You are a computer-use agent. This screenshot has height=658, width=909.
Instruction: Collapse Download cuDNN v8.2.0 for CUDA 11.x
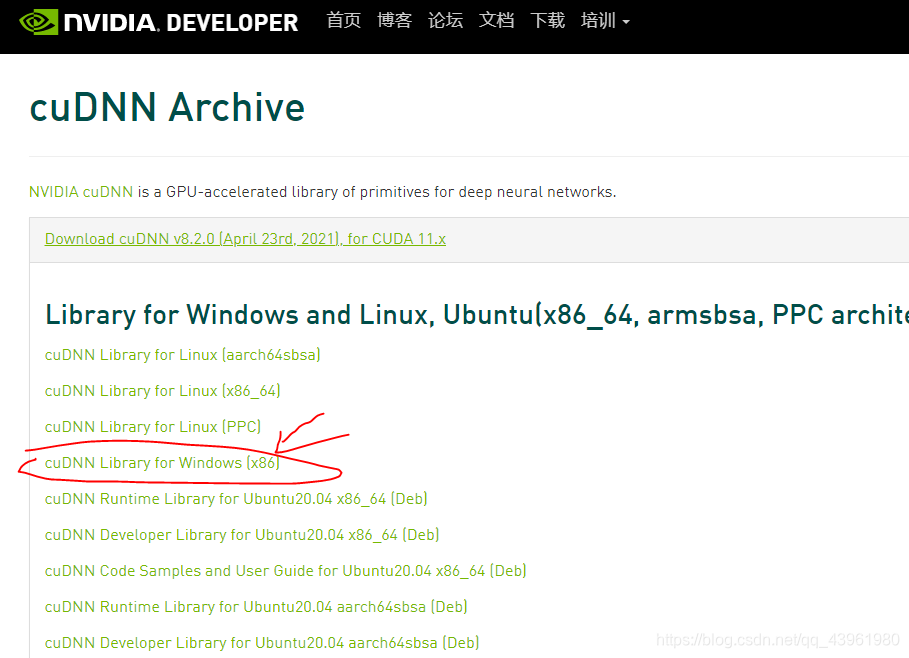coord(245,239)
